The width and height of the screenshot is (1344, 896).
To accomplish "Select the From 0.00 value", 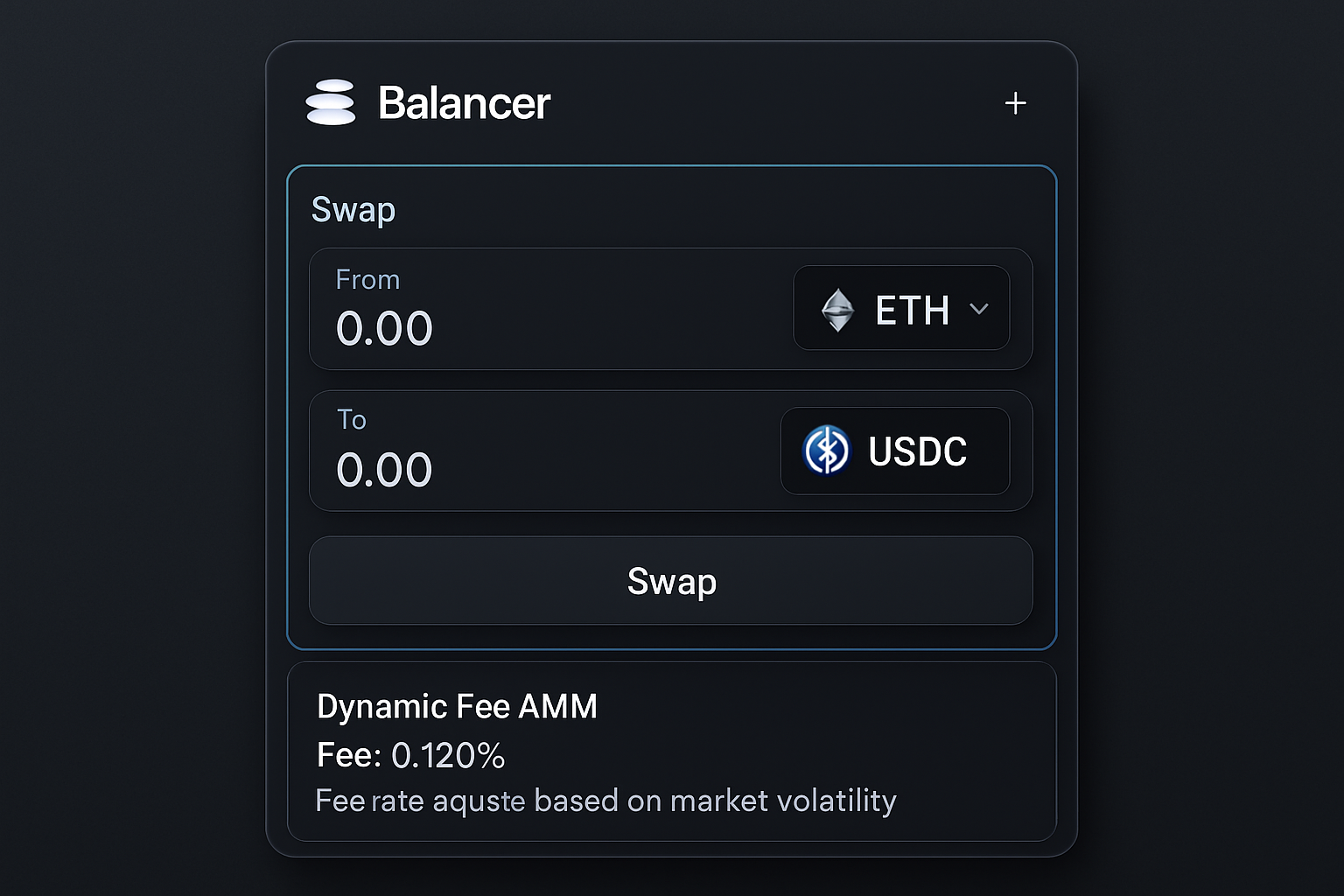I will tap(384, 329).
